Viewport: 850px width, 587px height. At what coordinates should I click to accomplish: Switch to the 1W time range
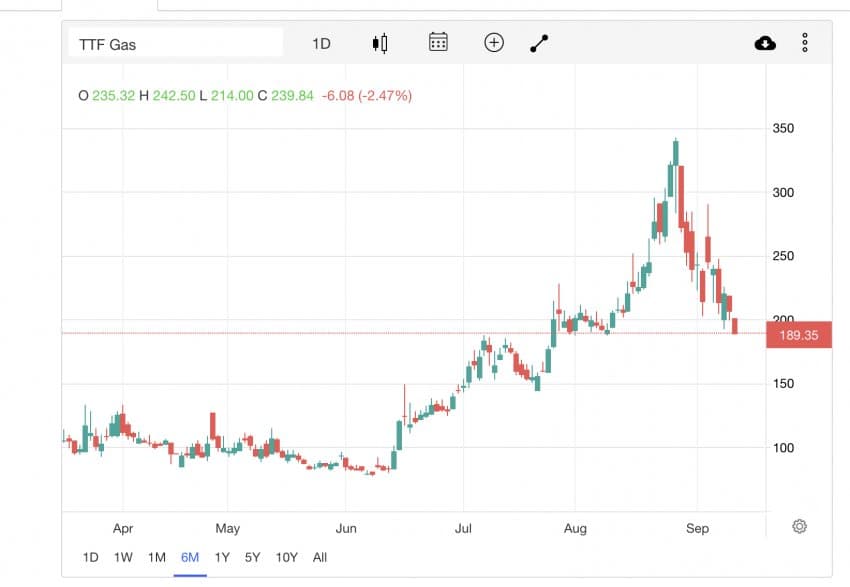[123, 557]
